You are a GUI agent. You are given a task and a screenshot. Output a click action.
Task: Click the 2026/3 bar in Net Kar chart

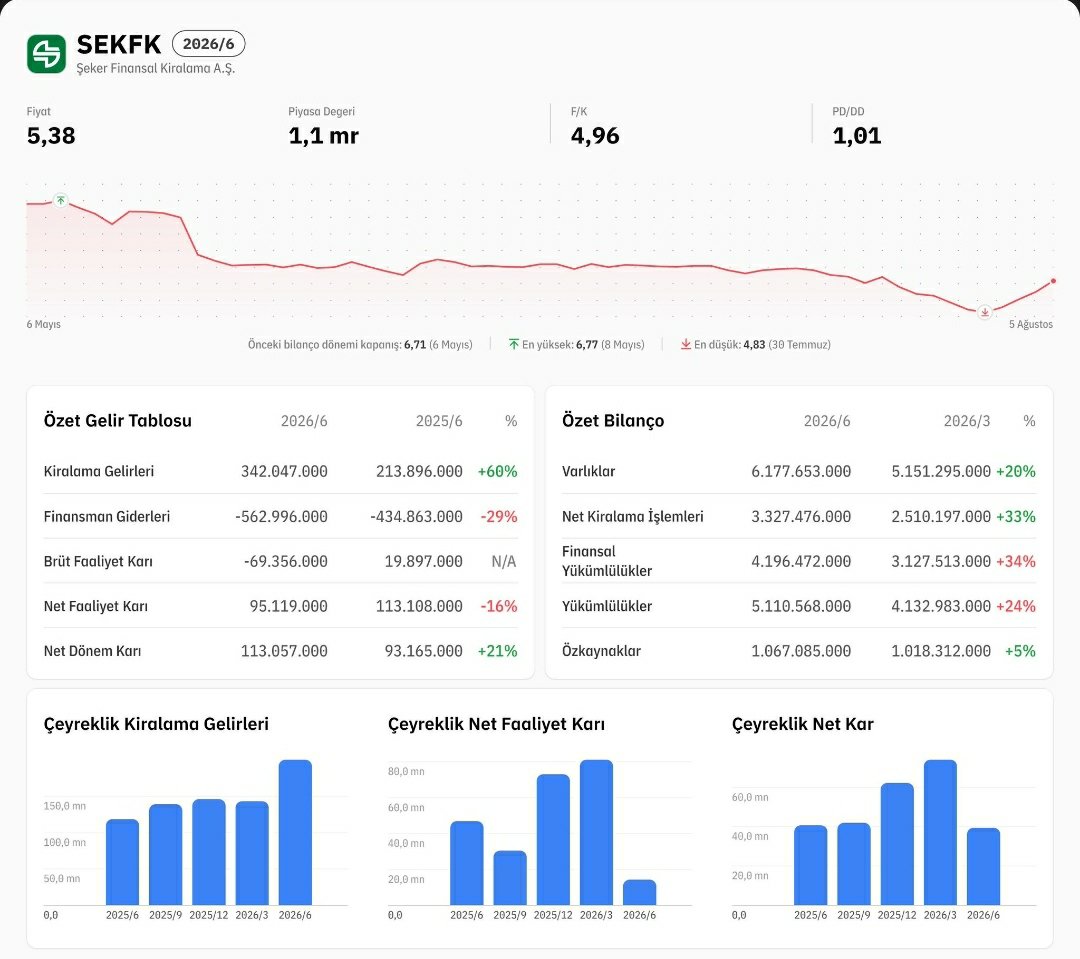[939, 832]
